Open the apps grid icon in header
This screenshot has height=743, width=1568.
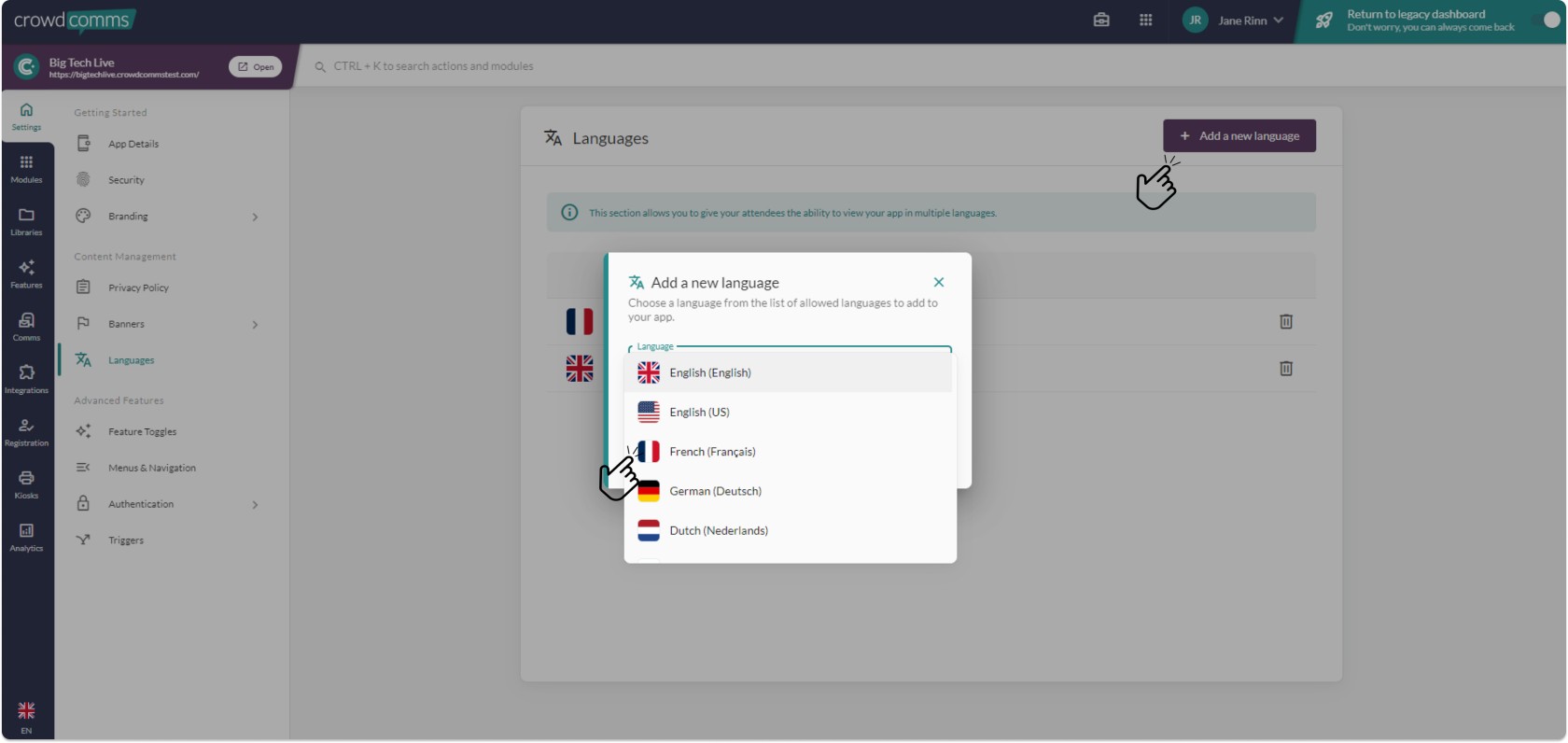(x=1145, y=21)
